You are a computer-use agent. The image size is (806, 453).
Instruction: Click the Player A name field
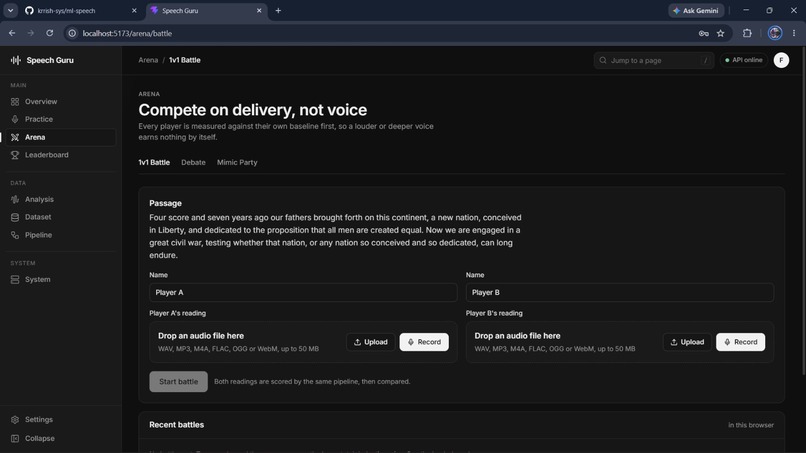[303, 292]
